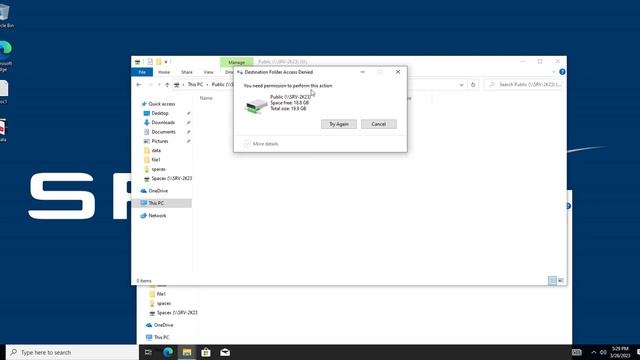
Task: Open File Explorer taskbar icon
Action: click(187, 352)
